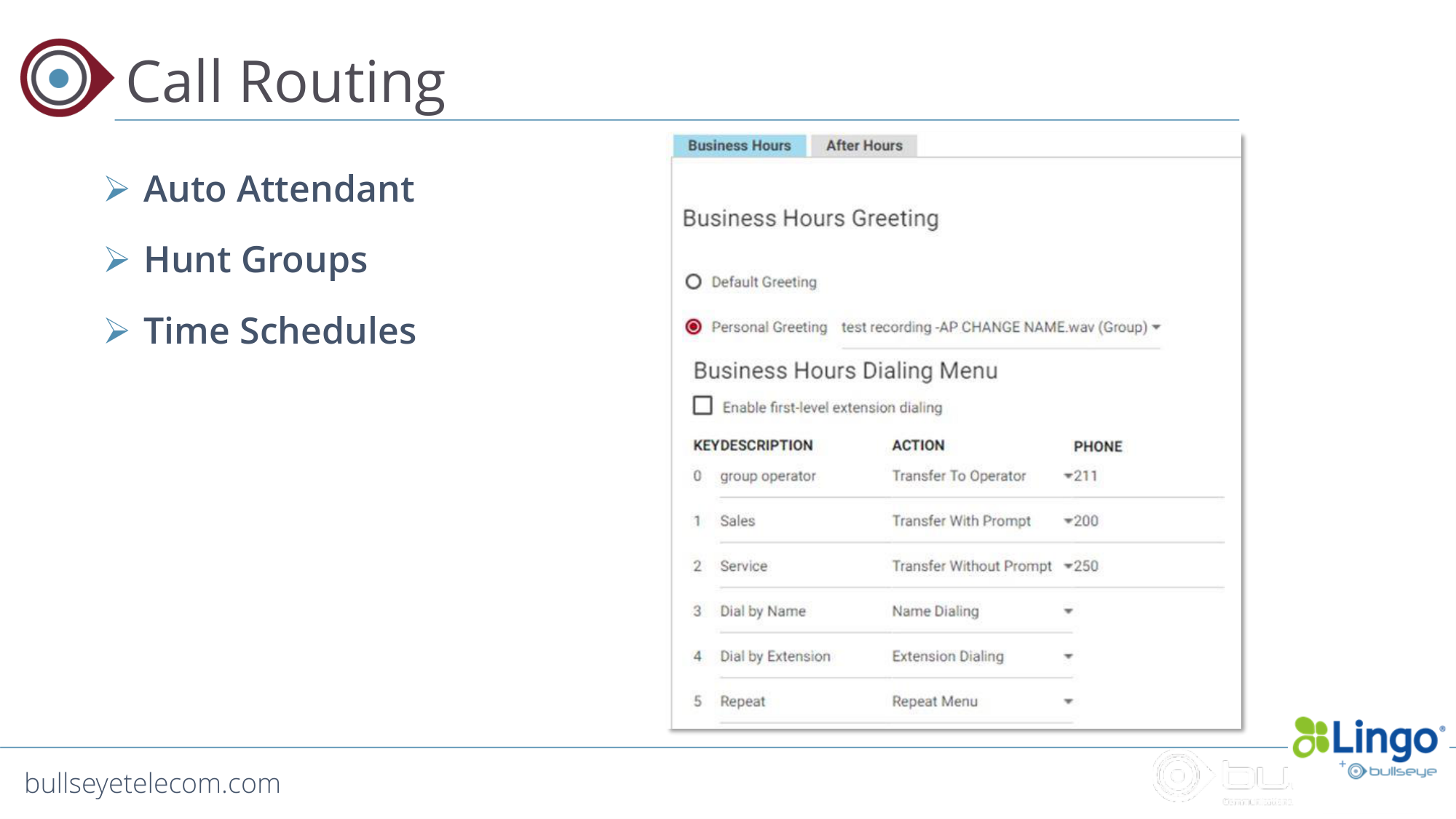Select the Personal Greeting radio button
Viewport: 1456px width, 819px height.
693,327
